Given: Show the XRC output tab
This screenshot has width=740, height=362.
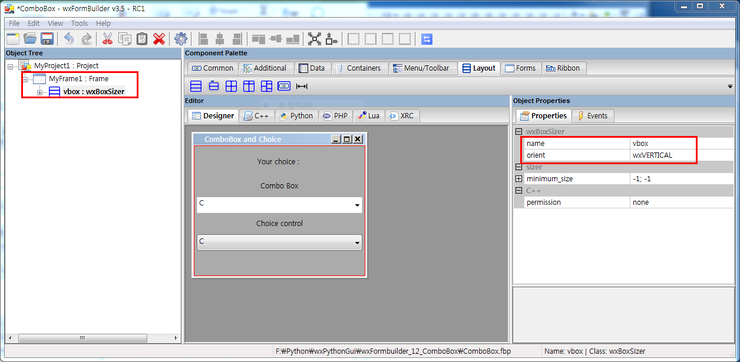Looking at the screenshot, I should (x=402, y=116).
